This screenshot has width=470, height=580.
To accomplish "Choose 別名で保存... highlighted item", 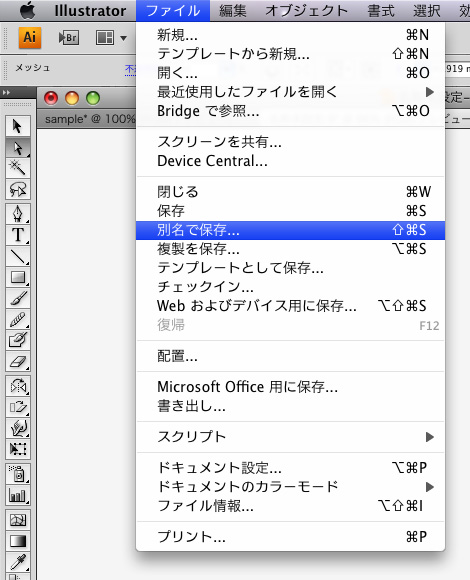I will 290,230.
